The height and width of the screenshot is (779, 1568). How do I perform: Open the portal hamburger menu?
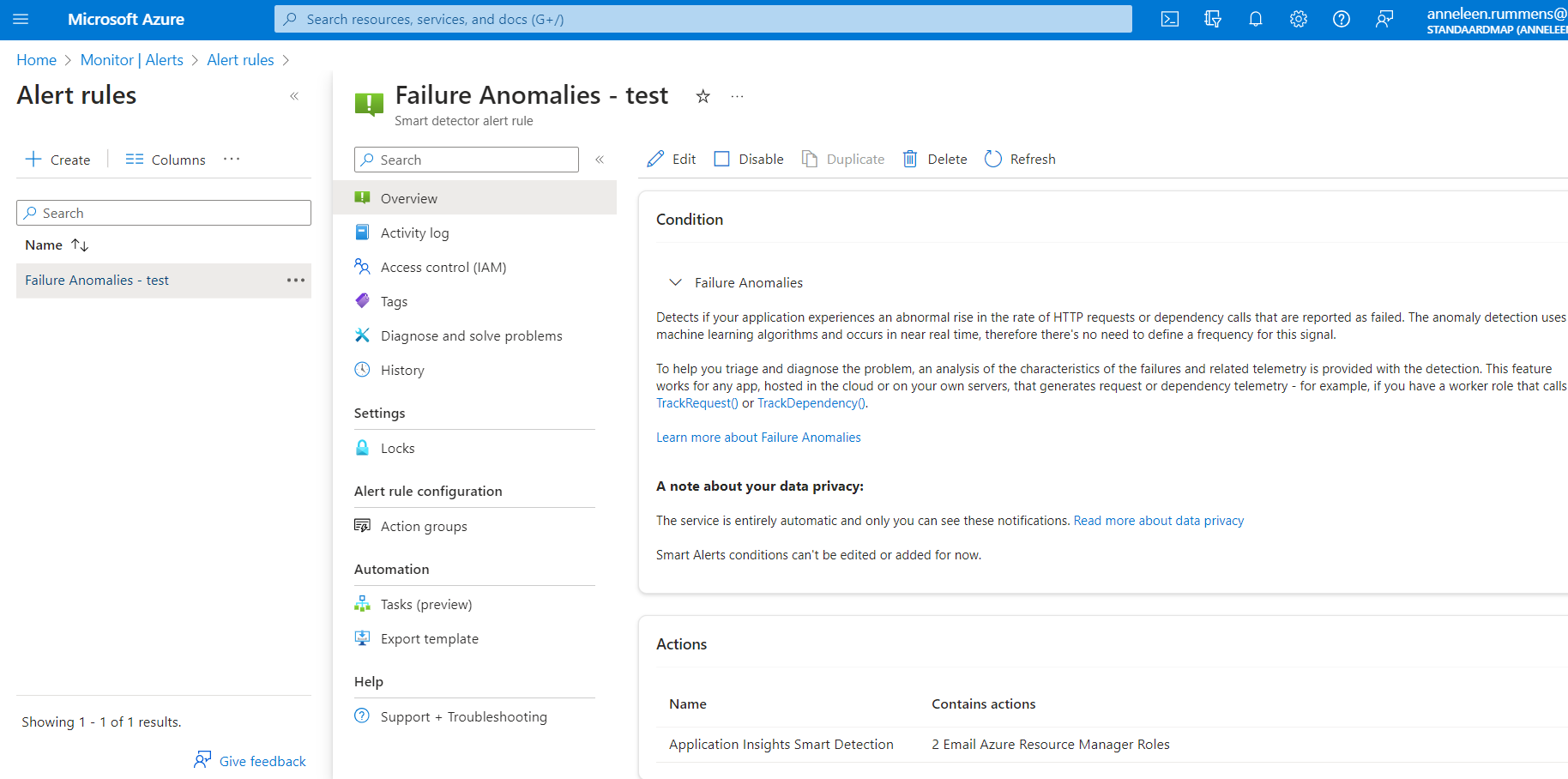coord(21,19)
